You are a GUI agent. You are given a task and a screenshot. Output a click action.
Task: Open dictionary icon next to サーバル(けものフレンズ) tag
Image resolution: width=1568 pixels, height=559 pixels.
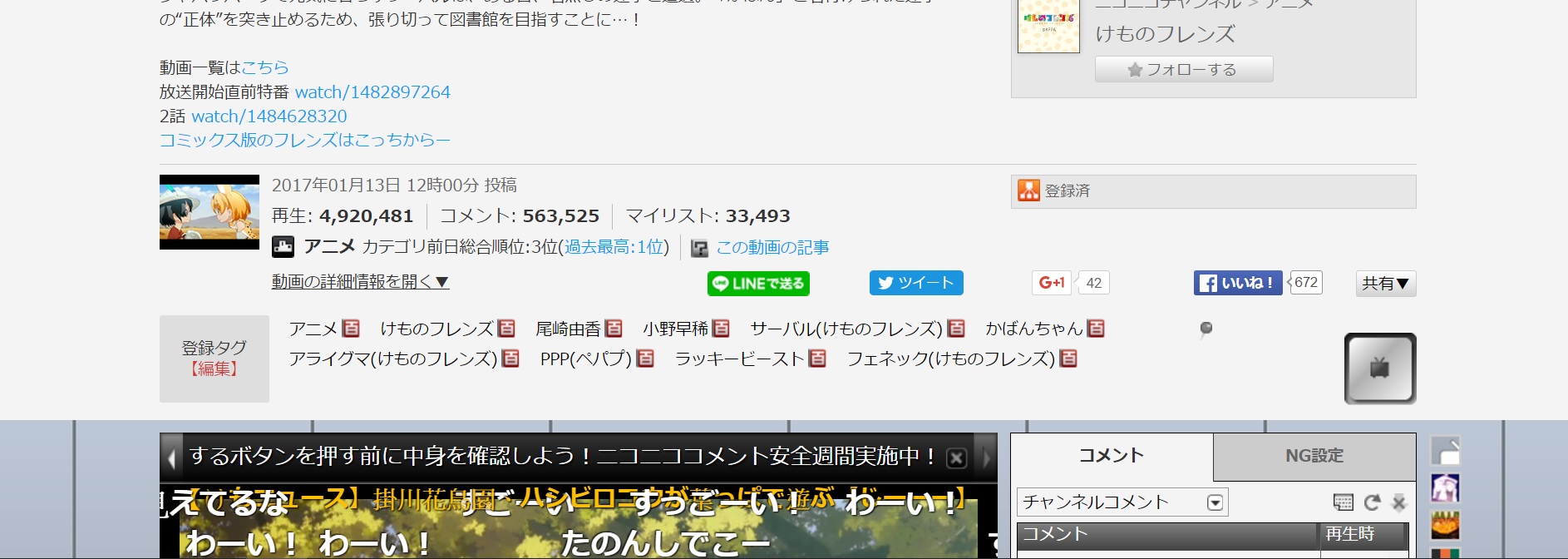(956, 329)
